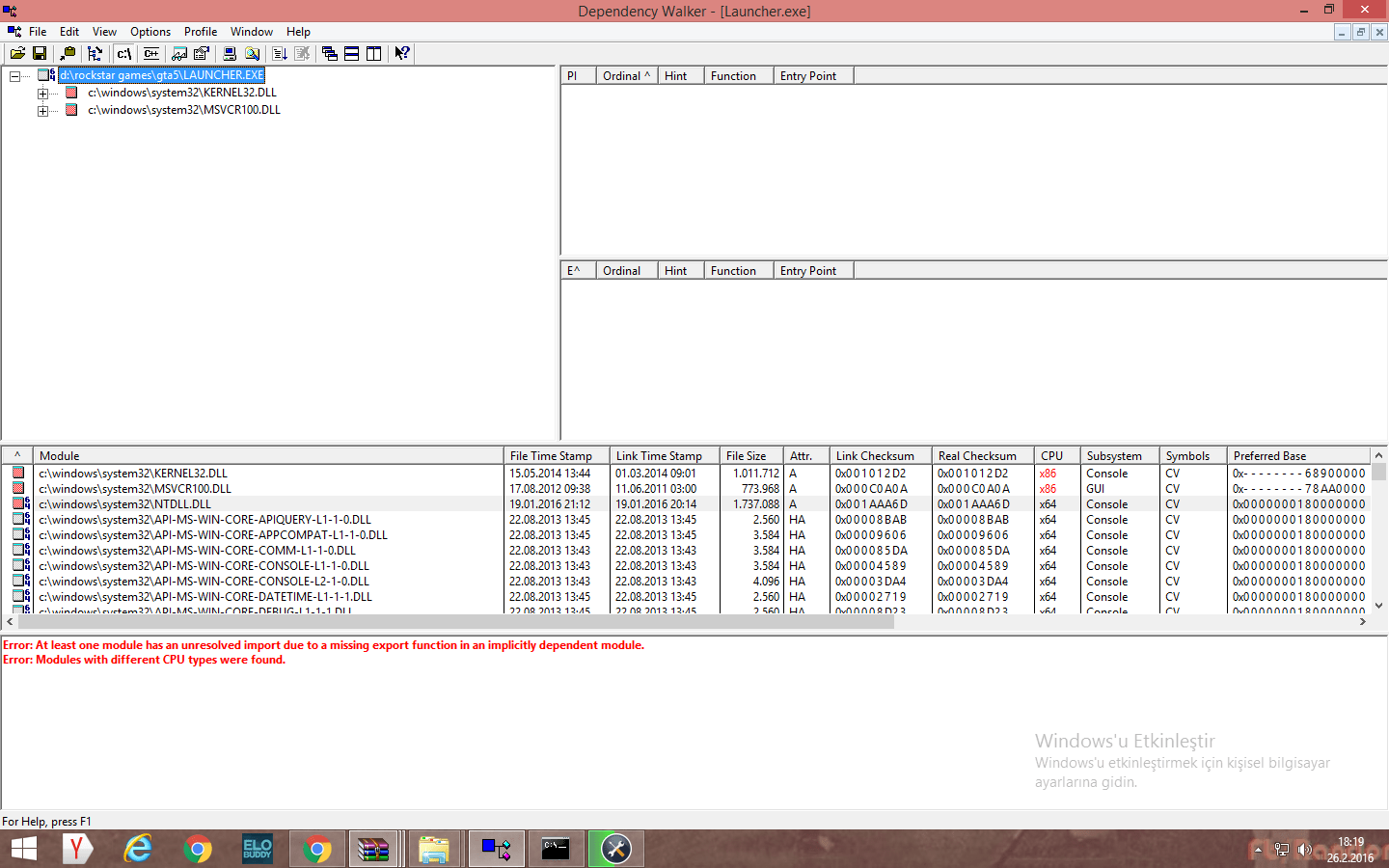Select API-MS-WIN-CORE-DATETIME-L1-1-1.DLL module row
Screen dimensions: 1389x868
point(686,597)
